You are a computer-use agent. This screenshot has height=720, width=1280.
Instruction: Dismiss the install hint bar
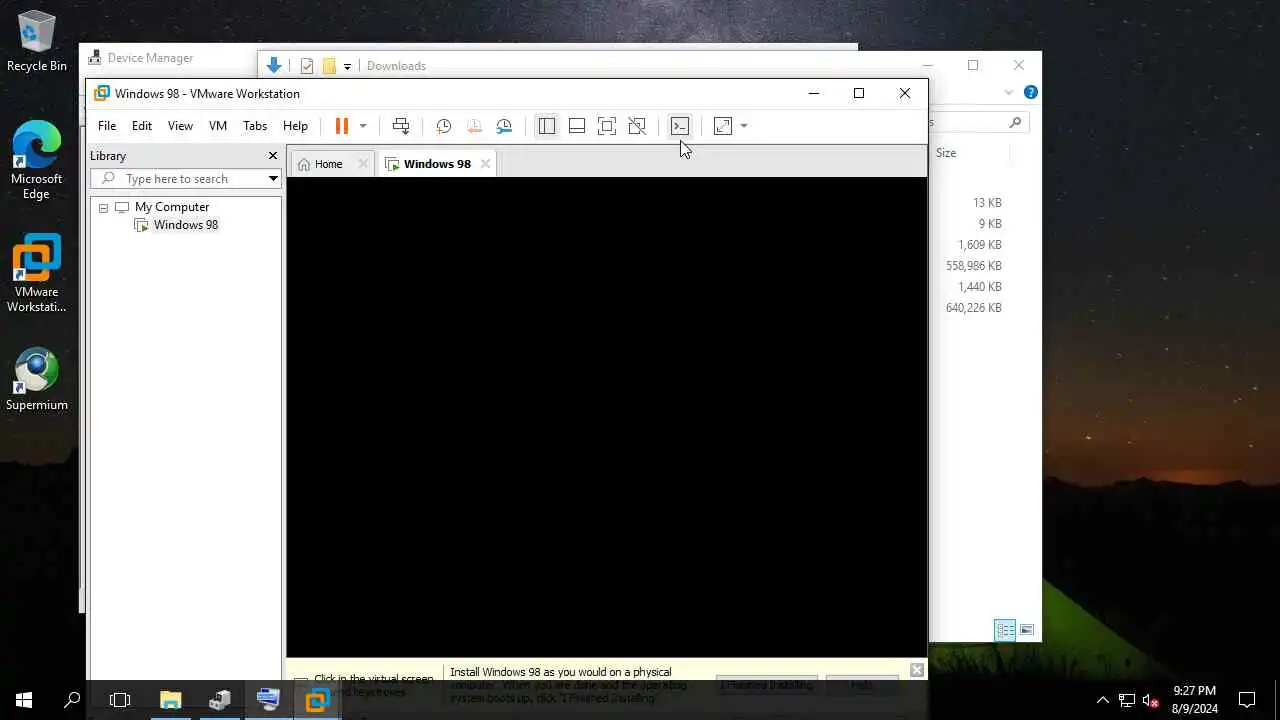coord(917,669)
